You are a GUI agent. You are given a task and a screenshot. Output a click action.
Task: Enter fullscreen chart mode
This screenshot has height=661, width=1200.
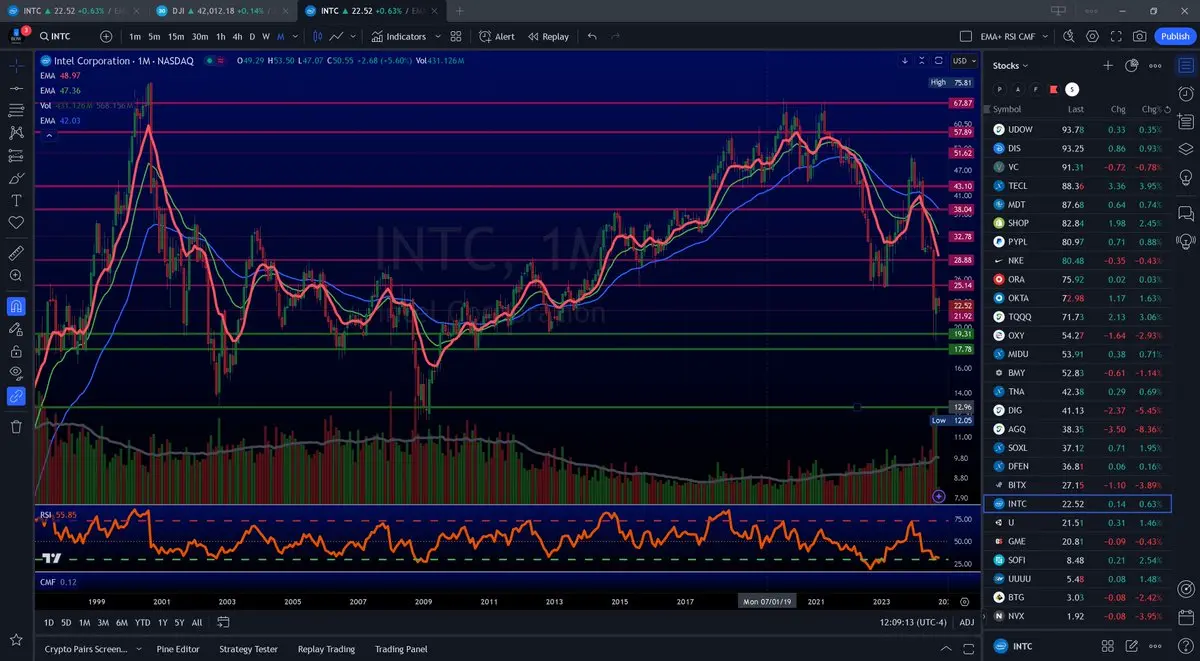(x=1116, y=36)
